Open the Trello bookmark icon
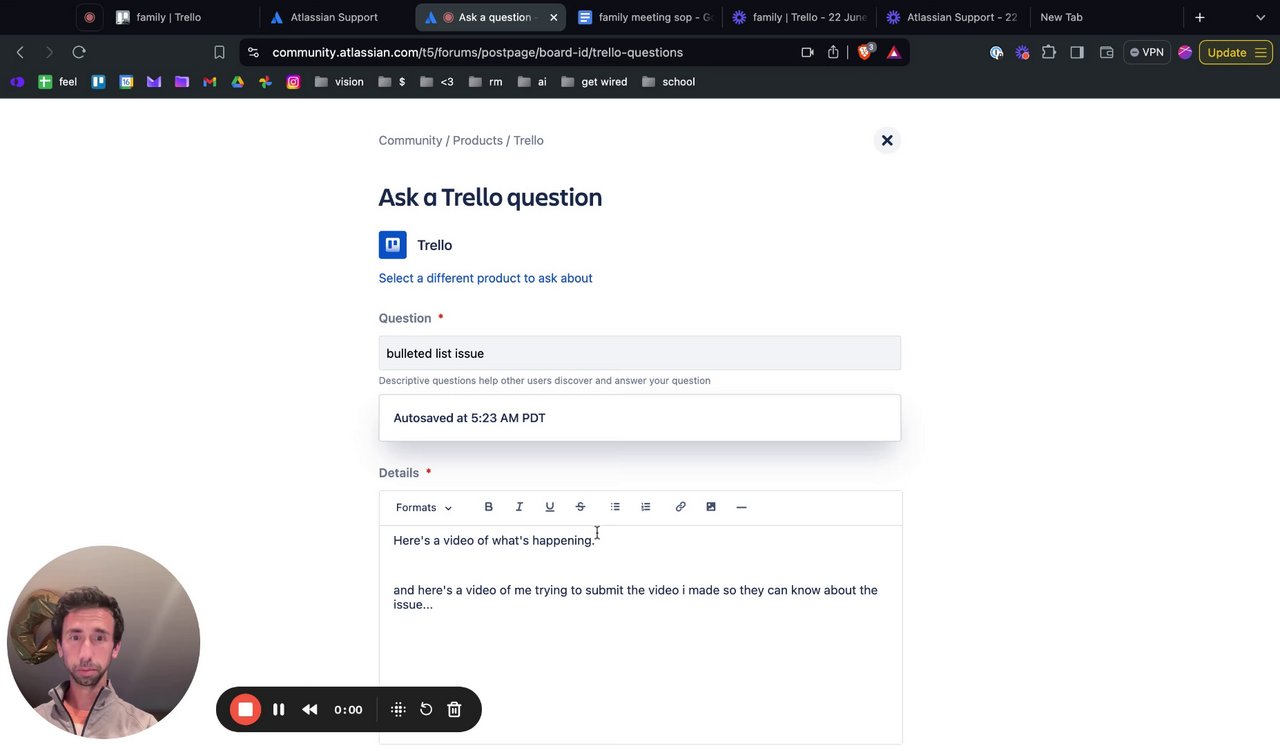This screenshot has height=746, width=1280. (x=98, y=82)
